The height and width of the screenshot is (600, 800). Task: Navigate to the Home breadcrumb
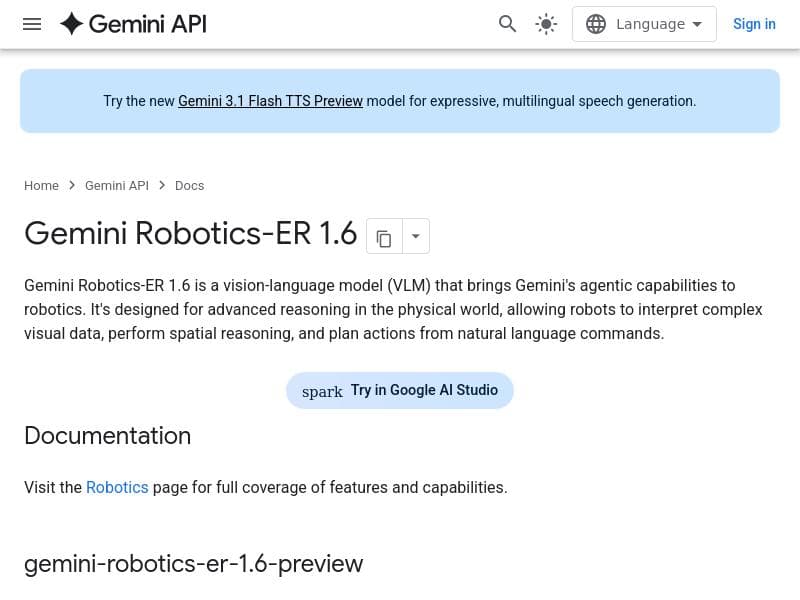41,185
